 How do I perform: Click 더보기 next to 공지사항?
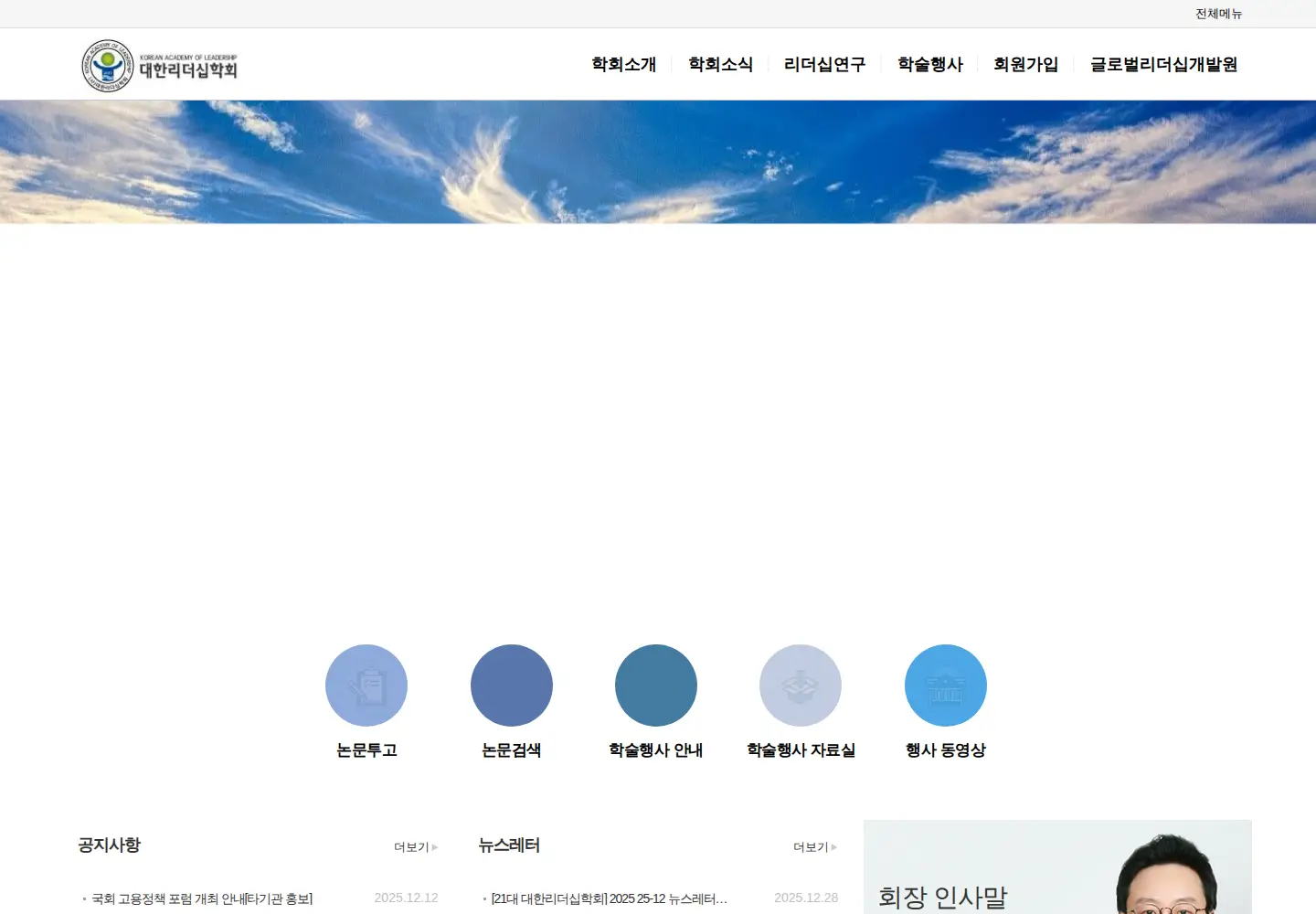[x=416, y=847]
